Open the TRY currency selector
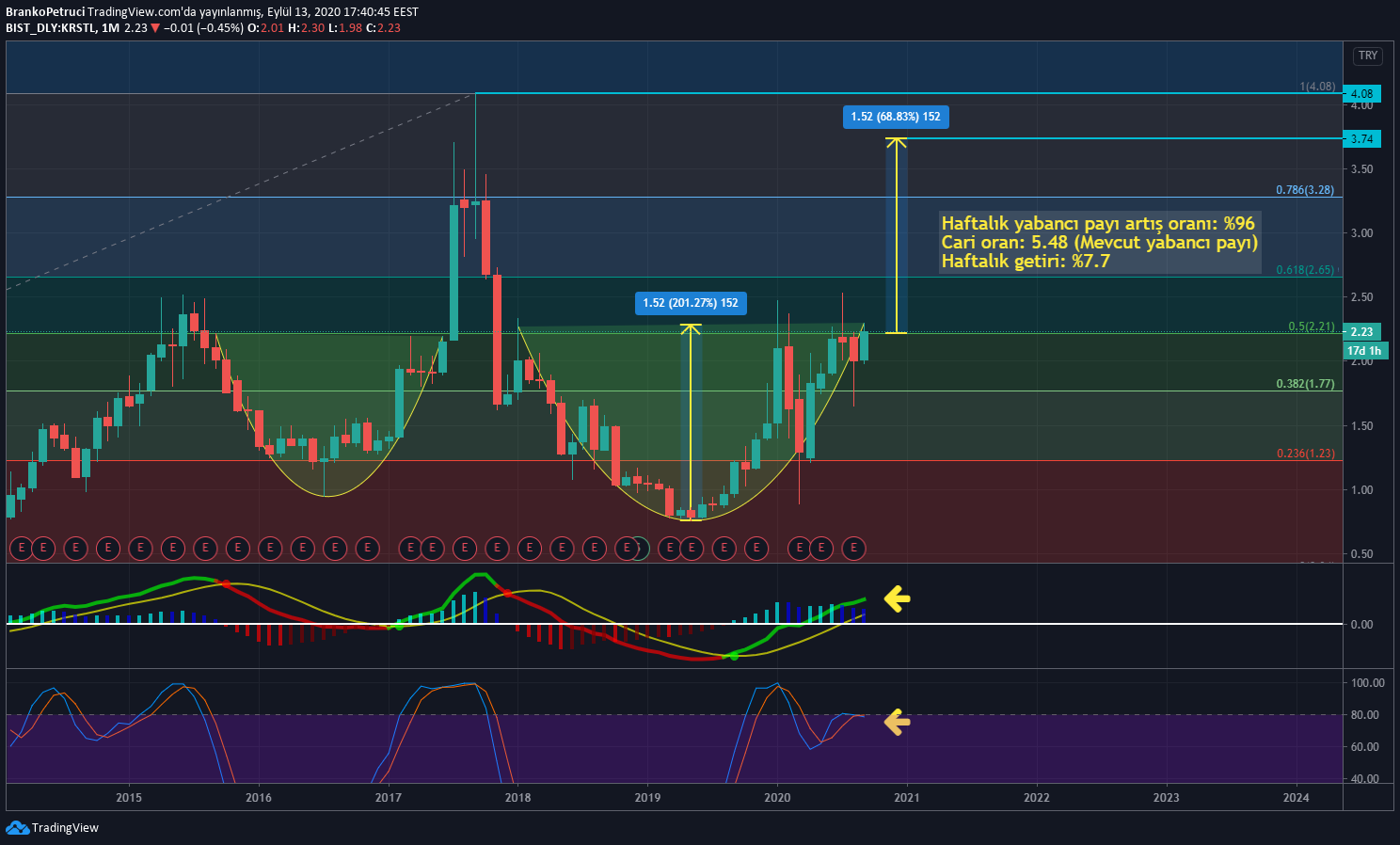The width and height of the screenshot is (1400, 845). point(1368,56)
